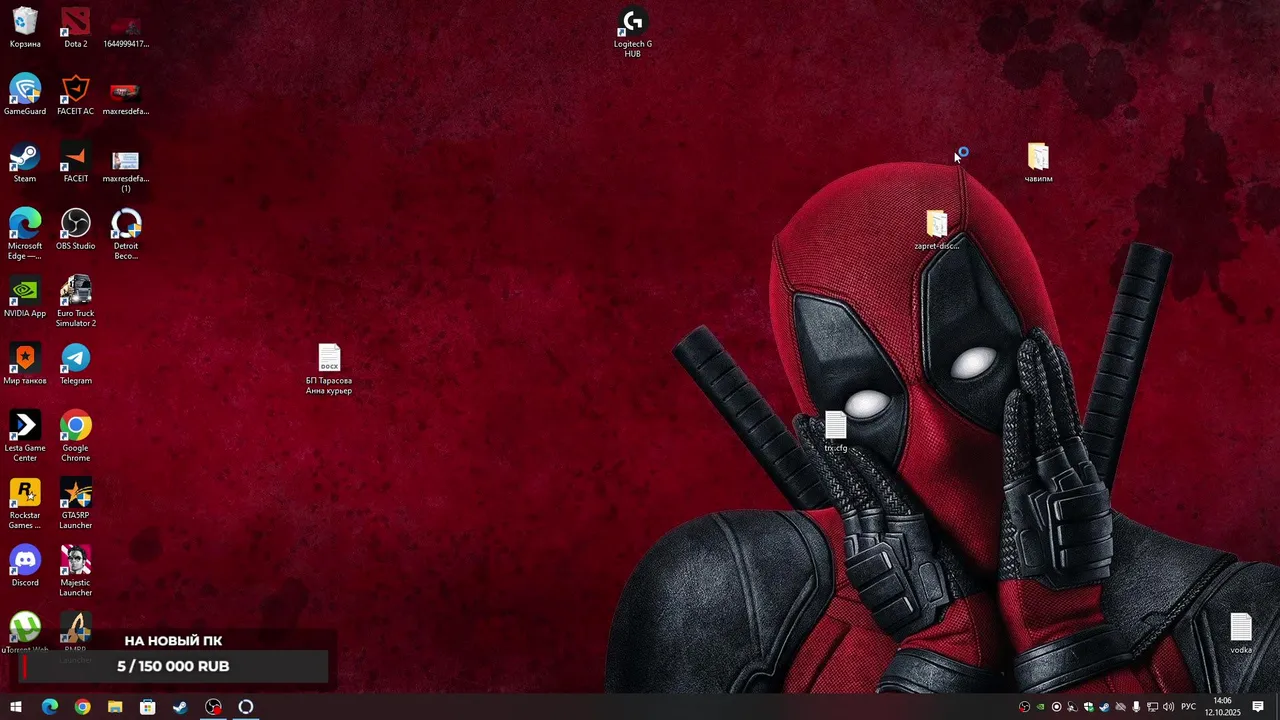Open the uTorrent Web shortcut
Screen dimensions: 1280x720
[25, 632]
